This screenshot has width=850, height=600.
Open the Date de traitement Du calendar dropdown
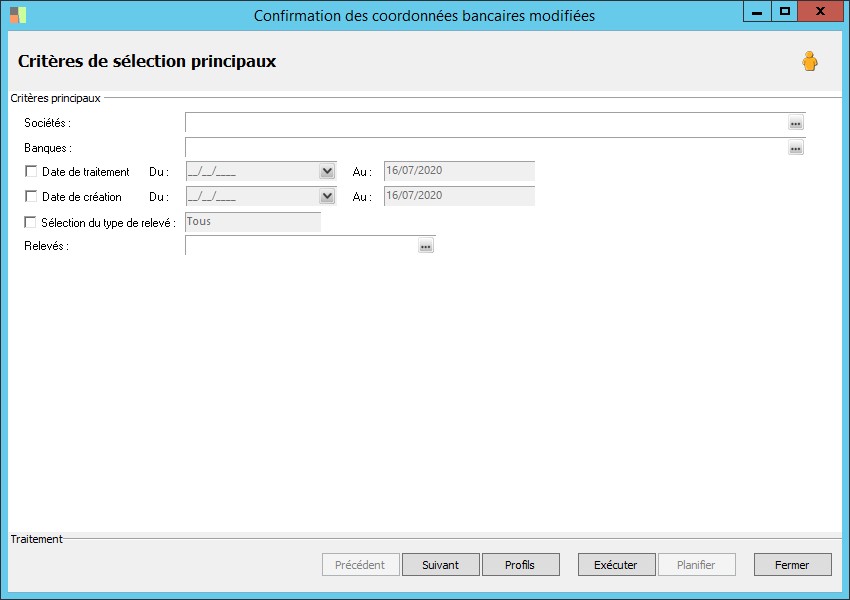coord(327,171)
